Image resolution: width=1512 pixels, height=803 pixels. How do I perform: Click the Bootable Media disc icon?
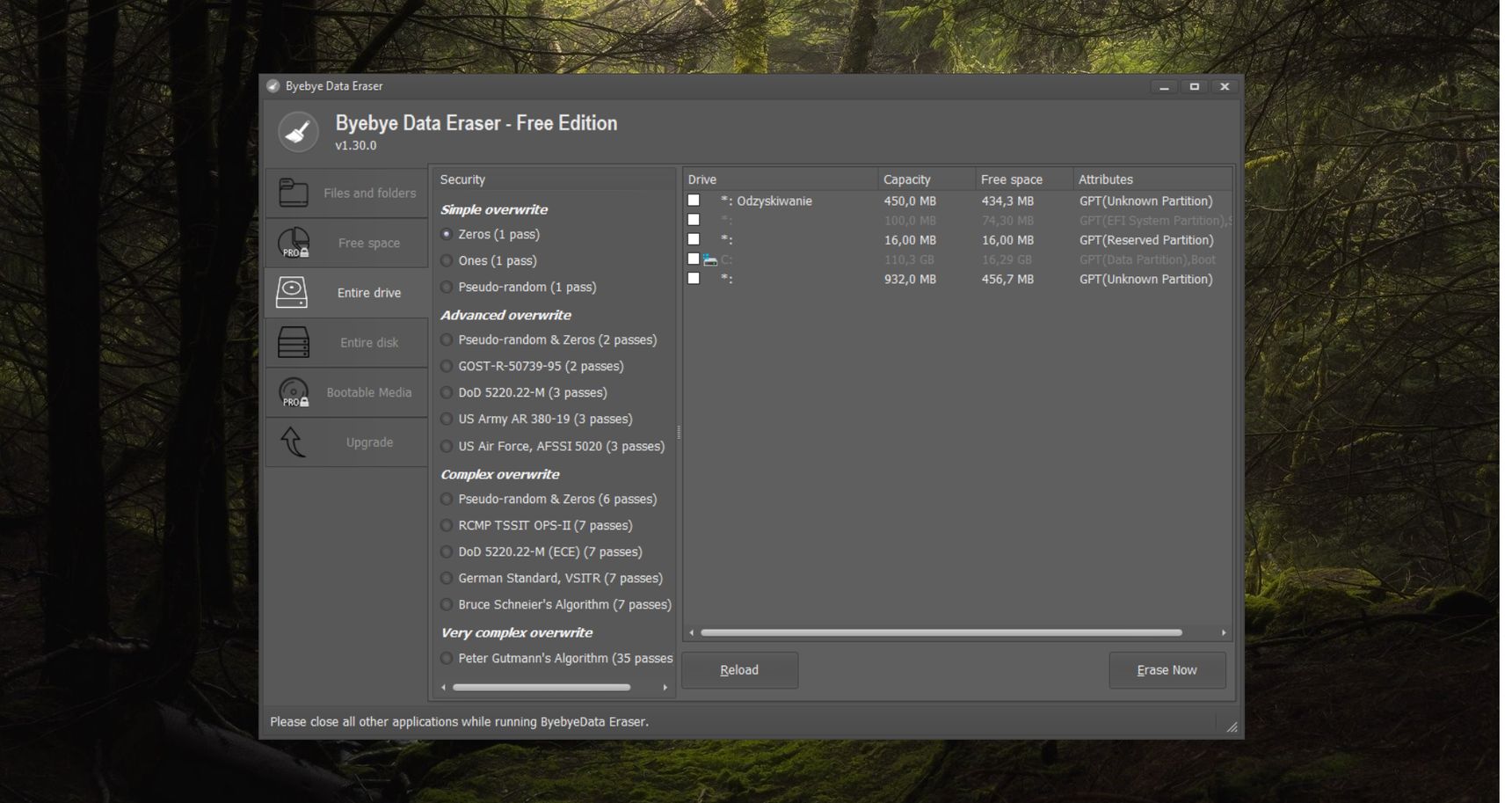tap(294, 392)
